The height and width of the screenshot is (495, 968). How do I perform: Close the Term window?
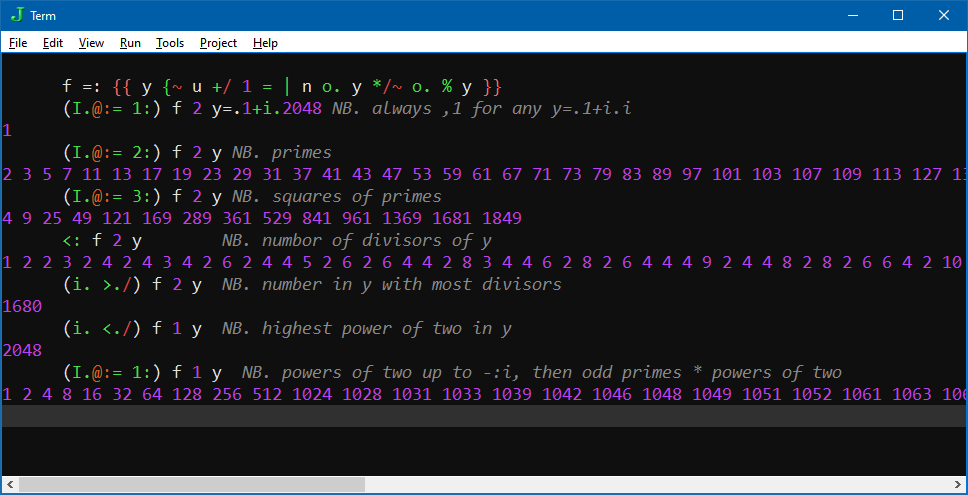pos(943,15)
